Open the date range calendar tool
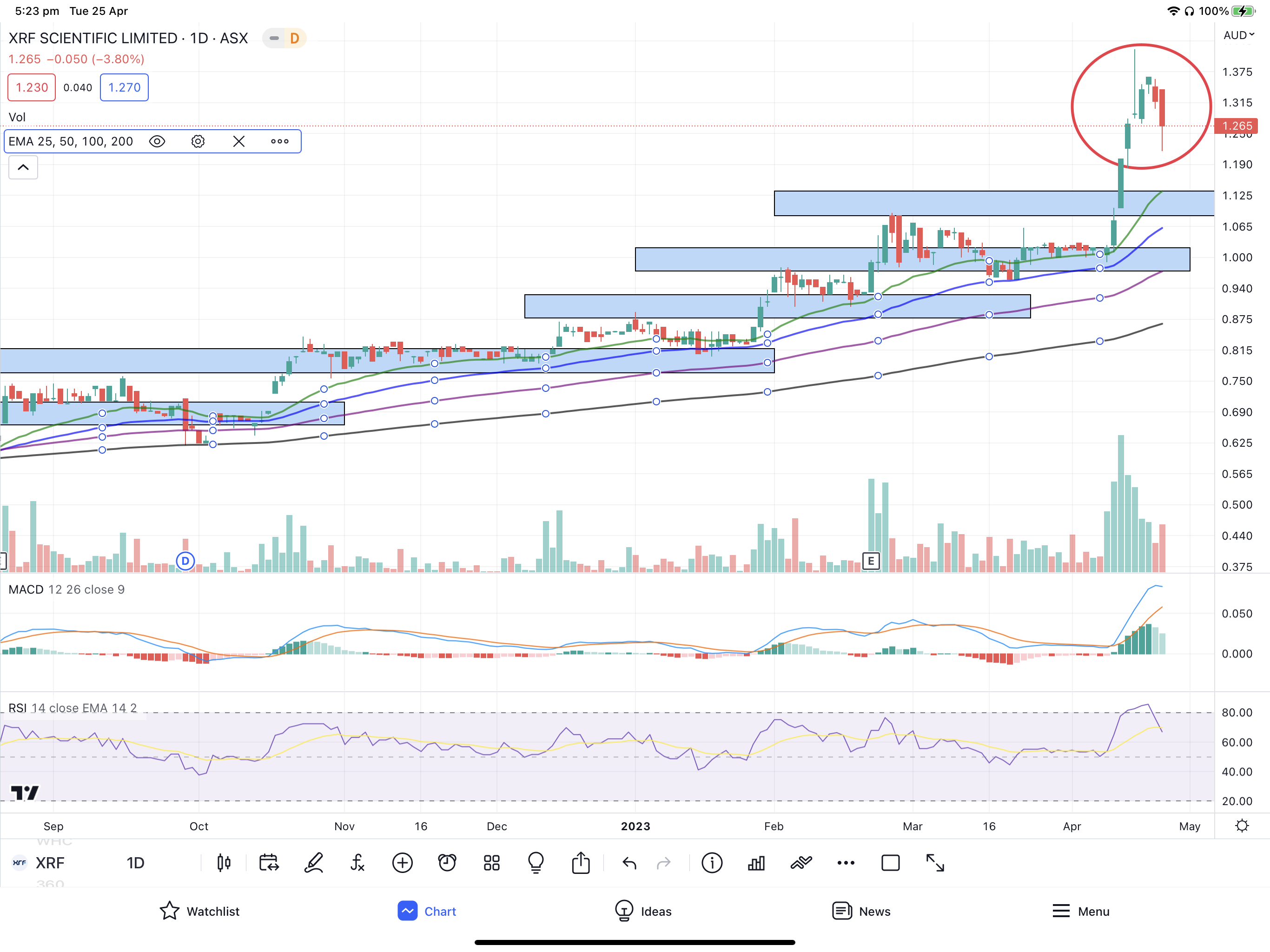This screenshot has width=1270, height=952. pos(269,862)
